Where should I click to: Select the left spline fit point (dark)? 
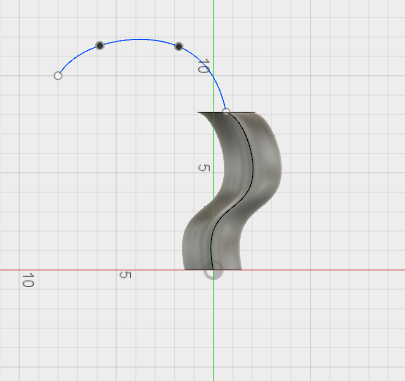point(100,45)
